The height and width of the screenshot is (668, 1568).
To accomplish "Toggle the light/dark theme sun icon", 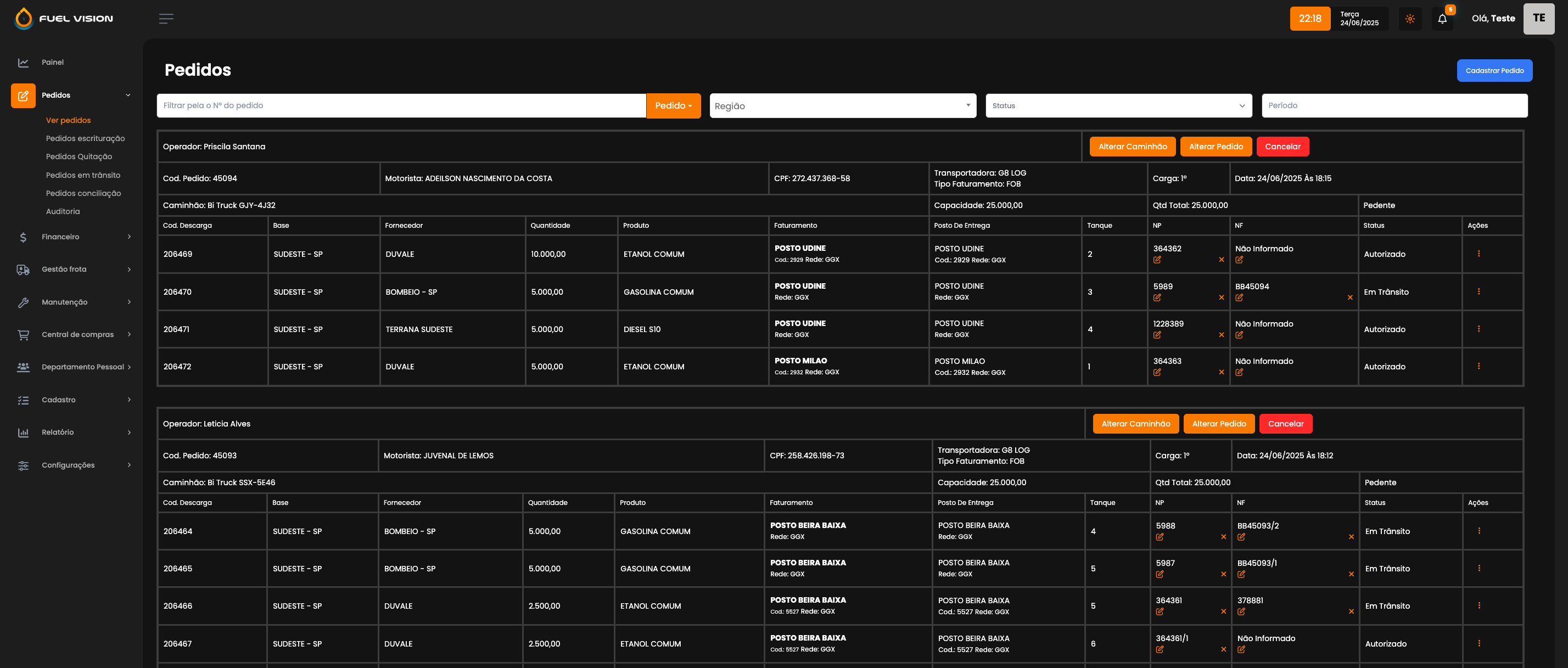I will (x=1410, y=19).
